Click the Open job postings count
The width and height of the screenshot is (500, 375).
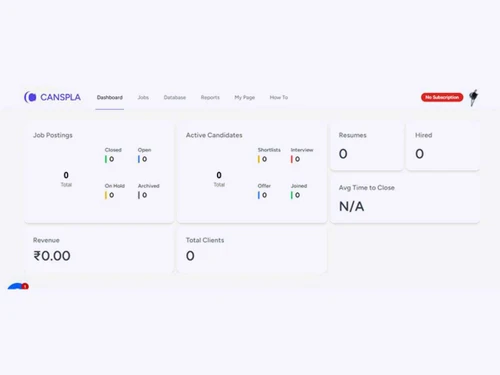(144, 159)
